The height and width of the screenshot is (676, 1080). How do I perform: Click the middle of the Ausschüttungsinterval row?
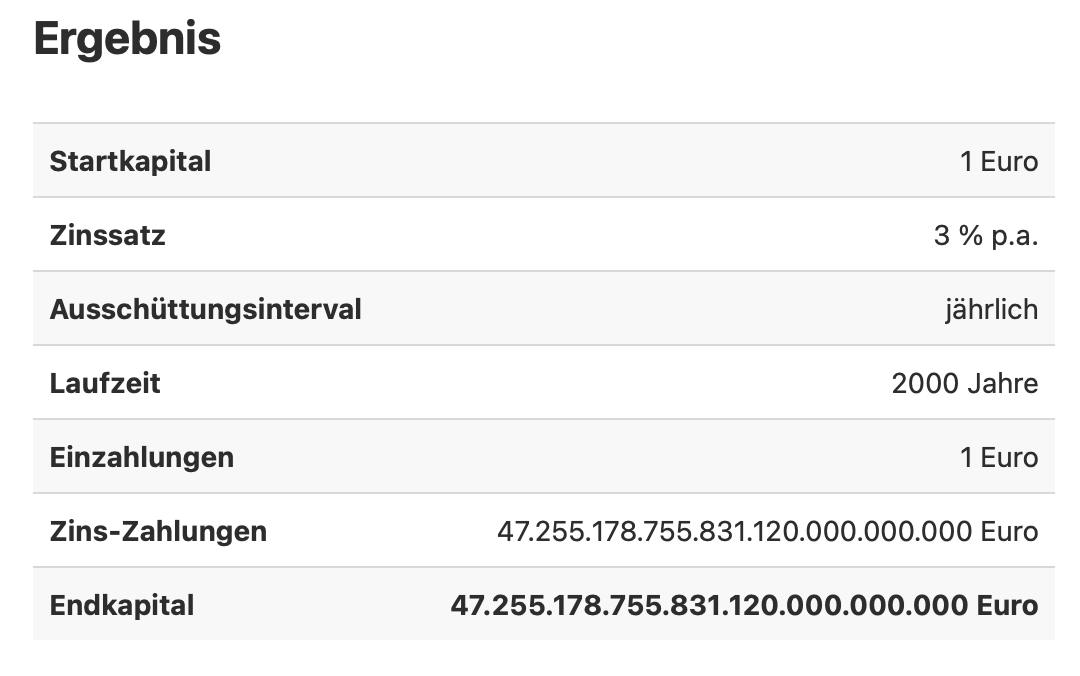pos(544,309)
